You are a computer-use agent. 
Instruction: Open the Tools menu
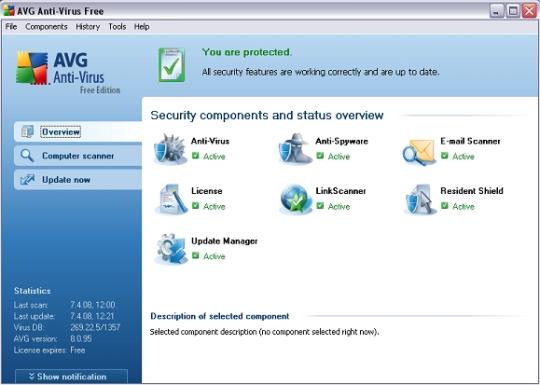(117, 27)
